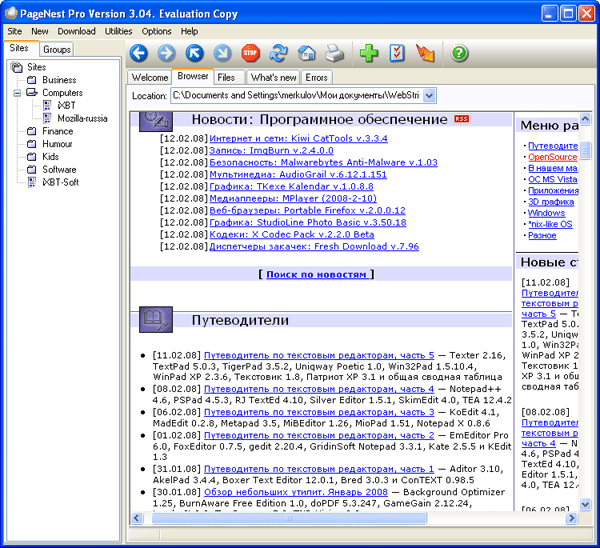This screenshot has height=548, width=600.
Task: Switch to the Groups tab
Action: (x=57, y=49)
